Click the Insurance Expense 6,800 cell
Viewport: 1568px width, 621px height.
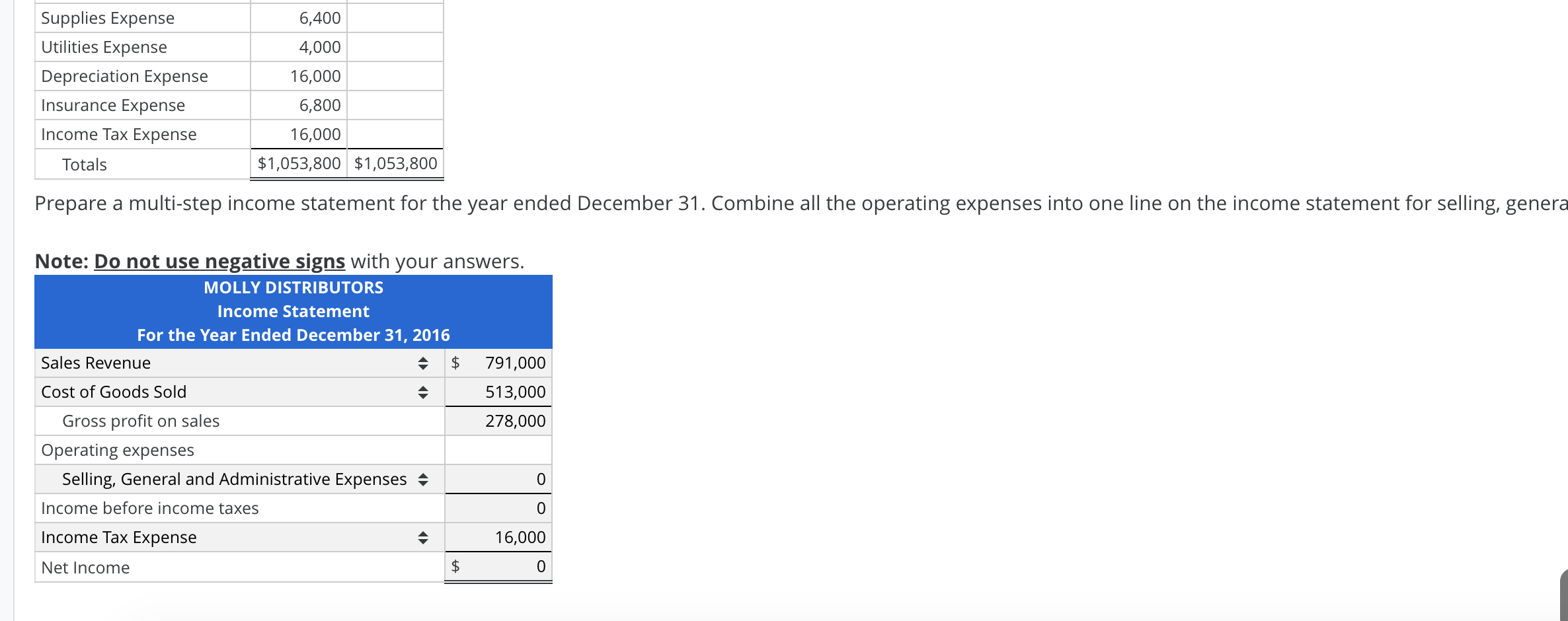(299, 105)
